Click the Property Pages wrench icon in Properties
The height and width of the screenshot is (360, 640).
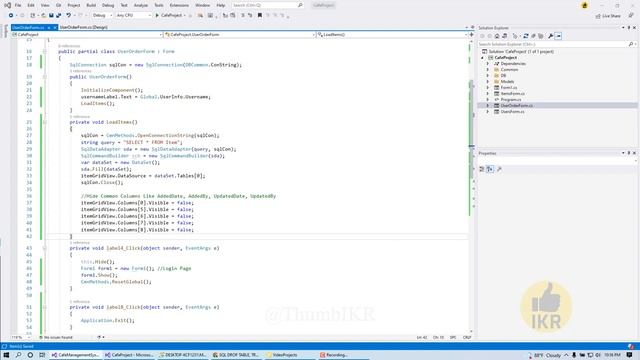(499, 169)
